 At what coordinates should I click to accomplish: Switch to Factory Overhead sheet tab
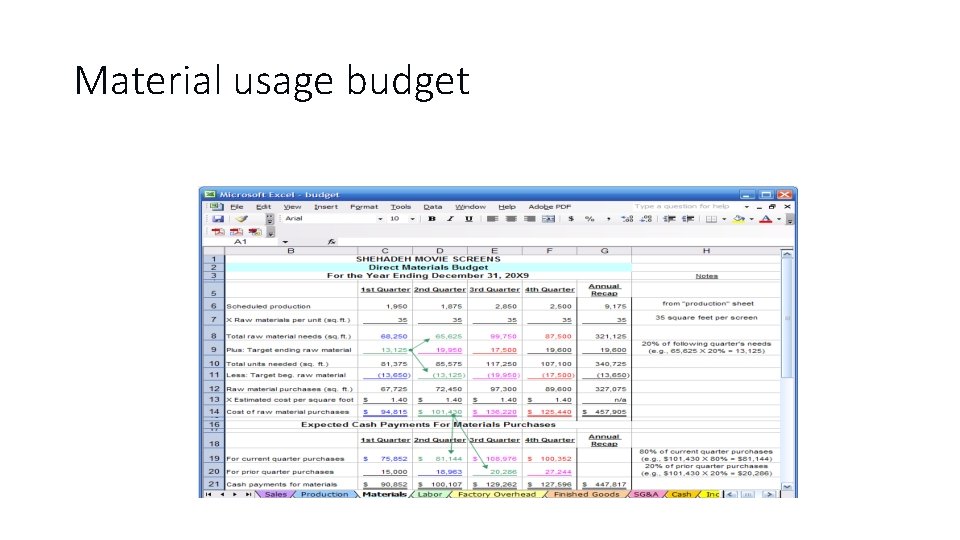pyautogui.click(x=497, y=494)
